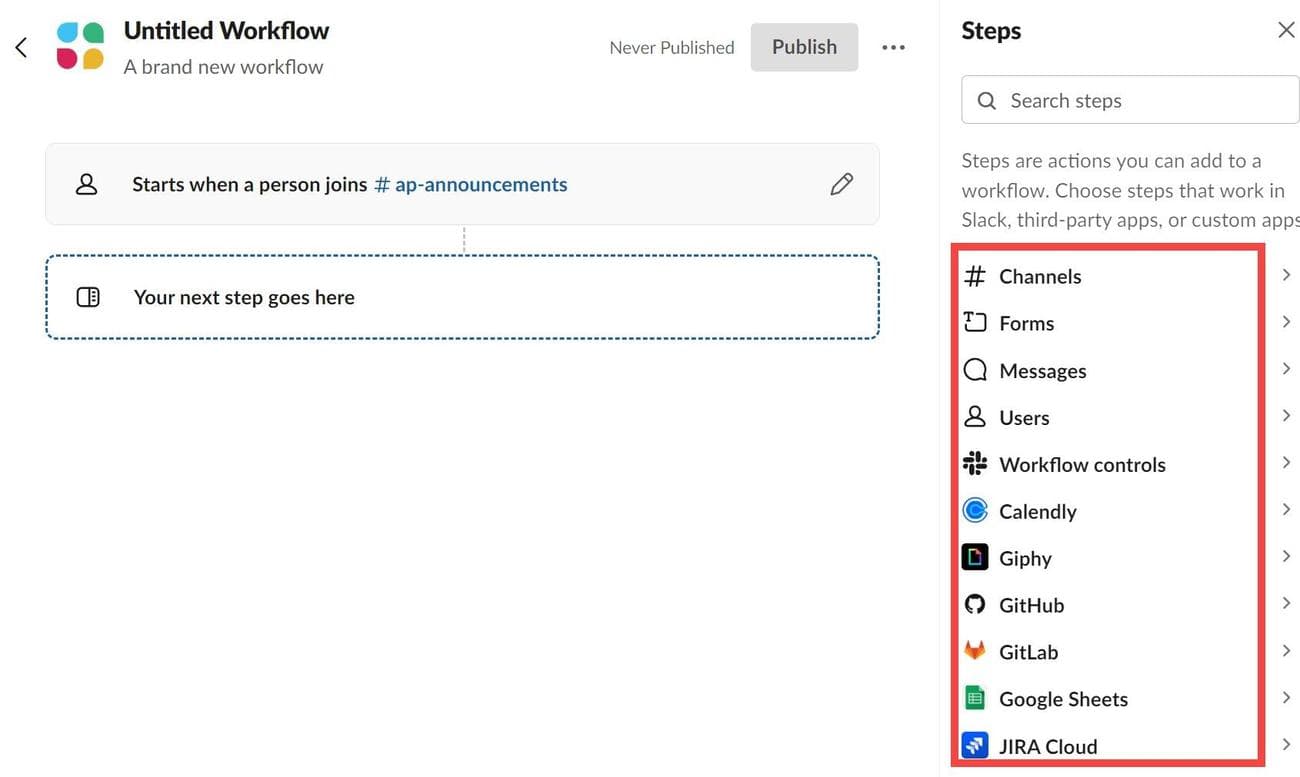Close the Steps panel
Screen dimensions: 1300x777
1286,31
